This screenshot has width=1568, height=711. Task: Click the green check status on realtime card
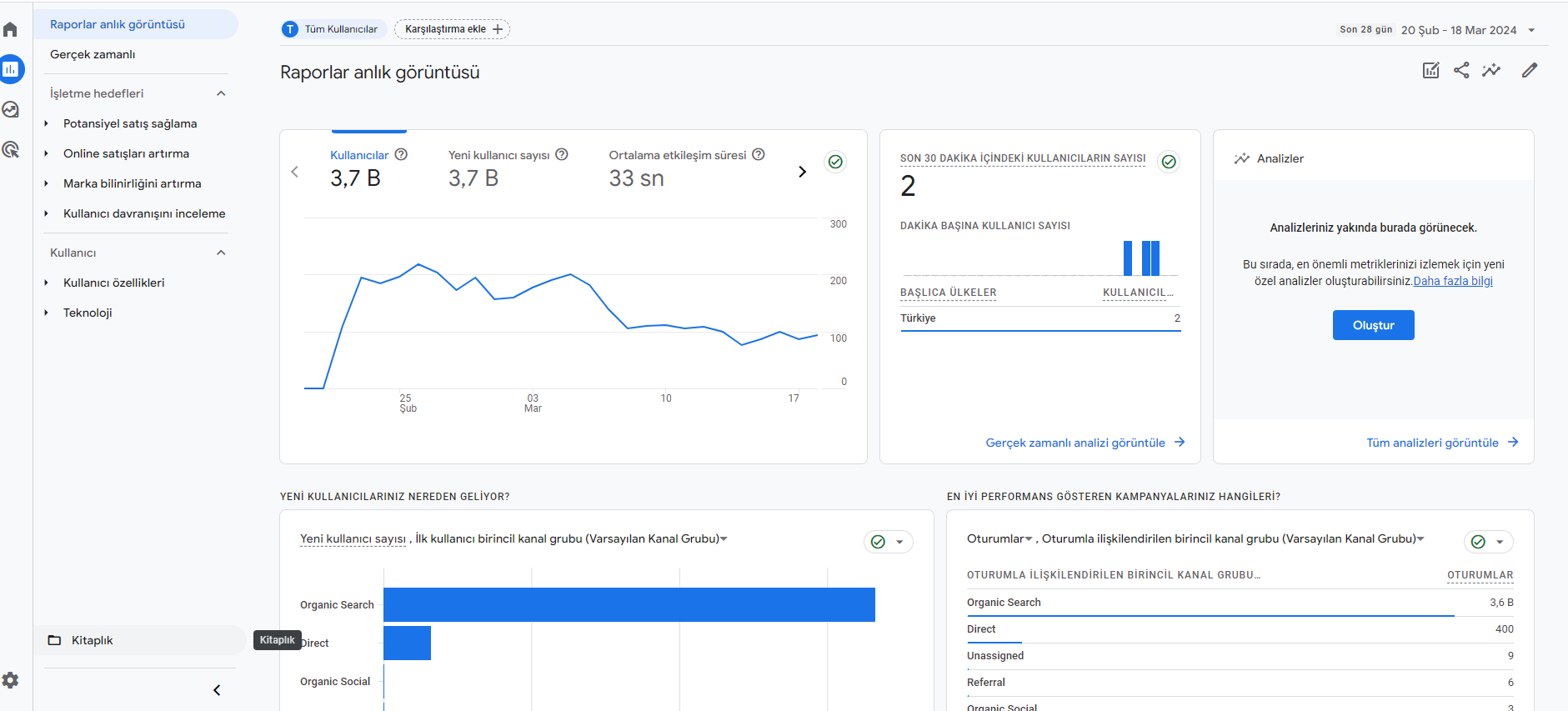pyautogui.click(x=1169, y=162)
